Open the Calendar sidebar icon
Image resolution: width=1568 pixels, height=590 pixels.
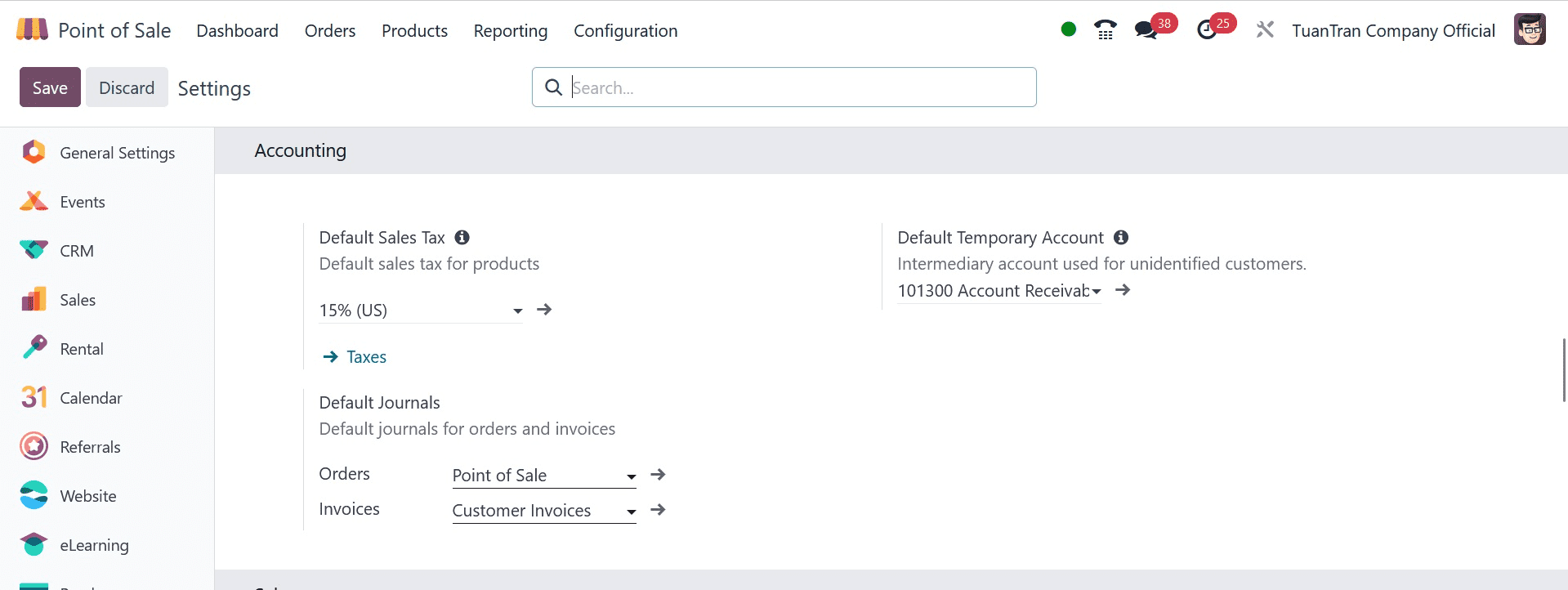(34, 397)
